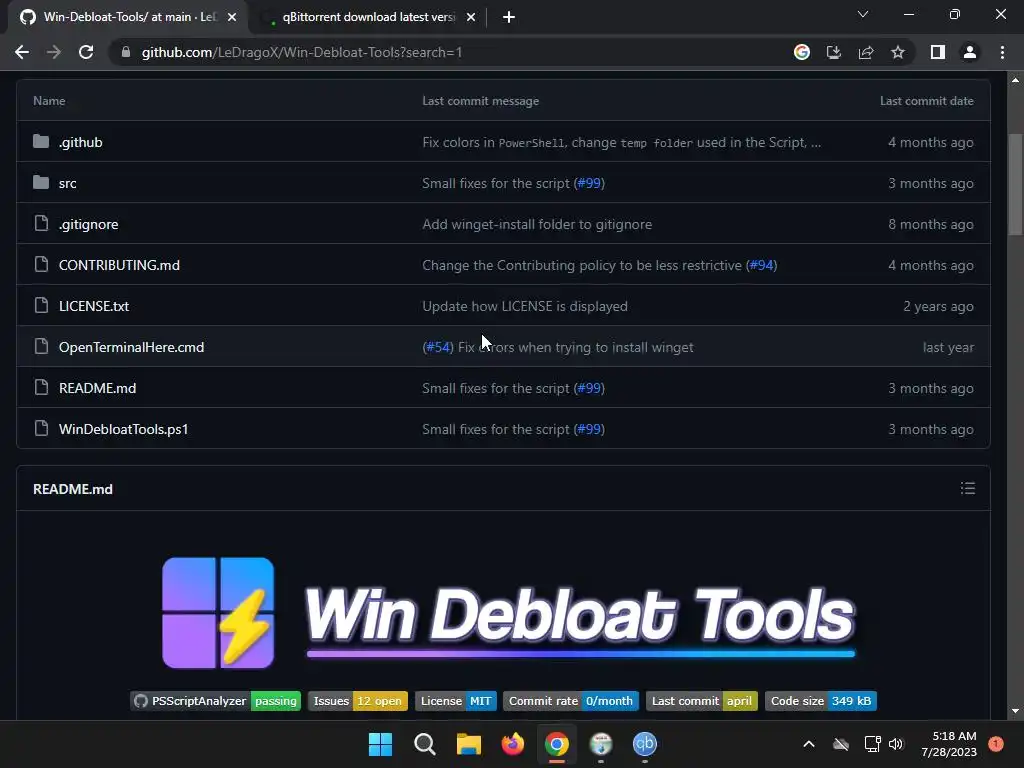The height and width of the screenshot is (768, 1024).
Task: Click the .github folder icon
Action: 41,142
